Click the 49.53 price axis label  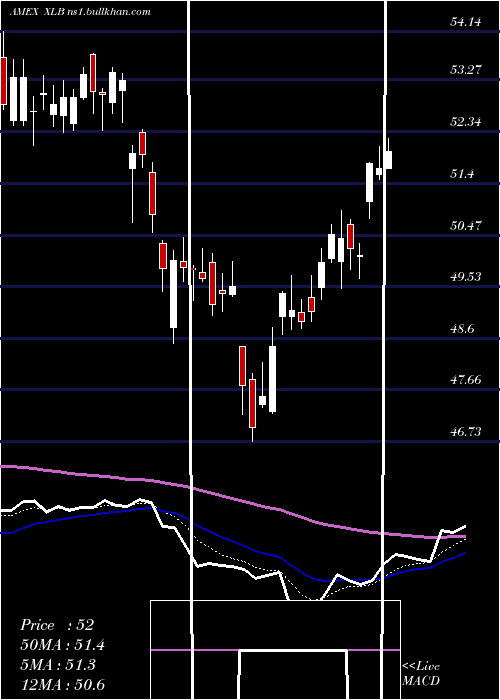point(466,277)
